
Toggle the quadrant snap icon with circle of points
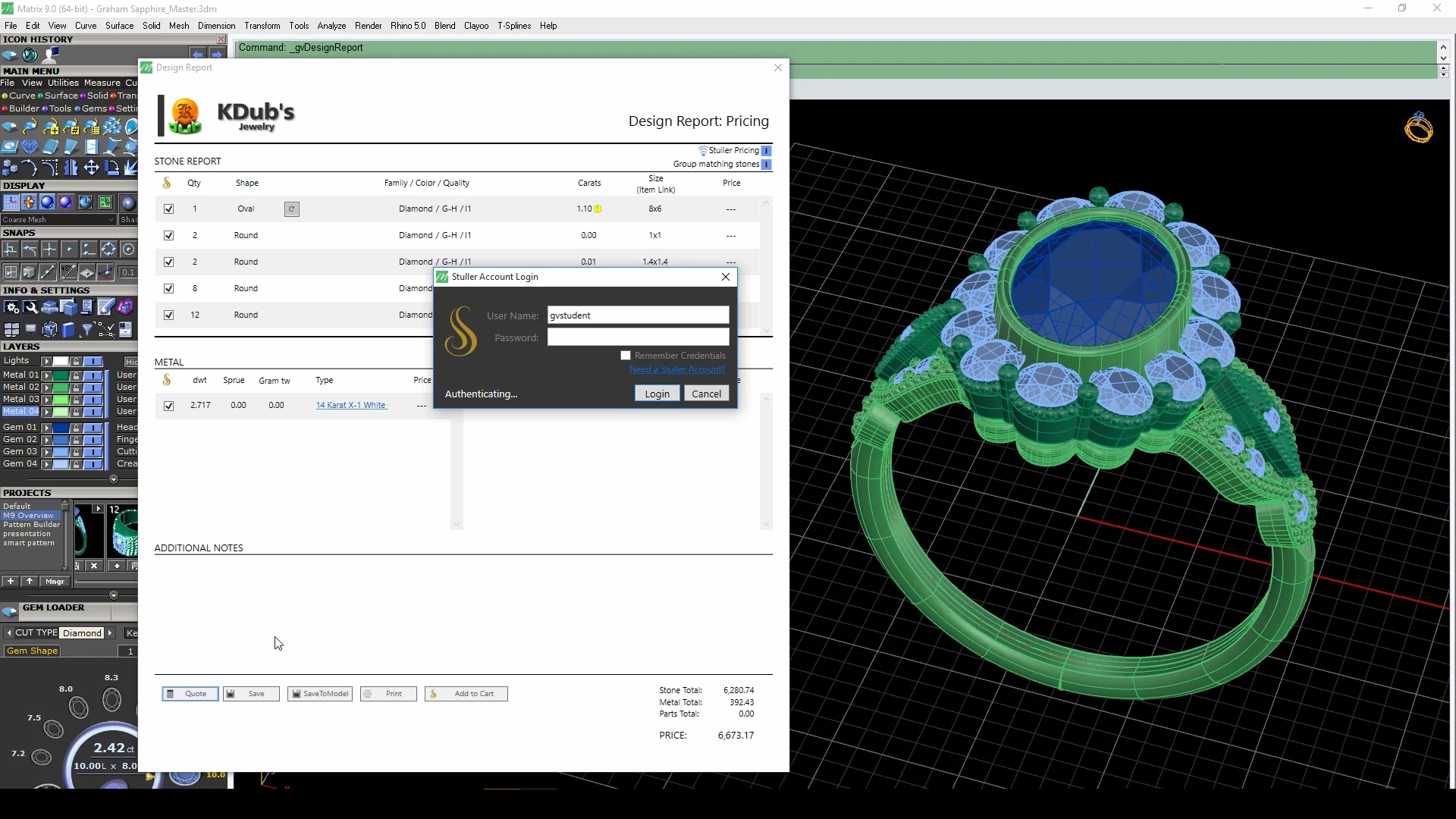108,249
